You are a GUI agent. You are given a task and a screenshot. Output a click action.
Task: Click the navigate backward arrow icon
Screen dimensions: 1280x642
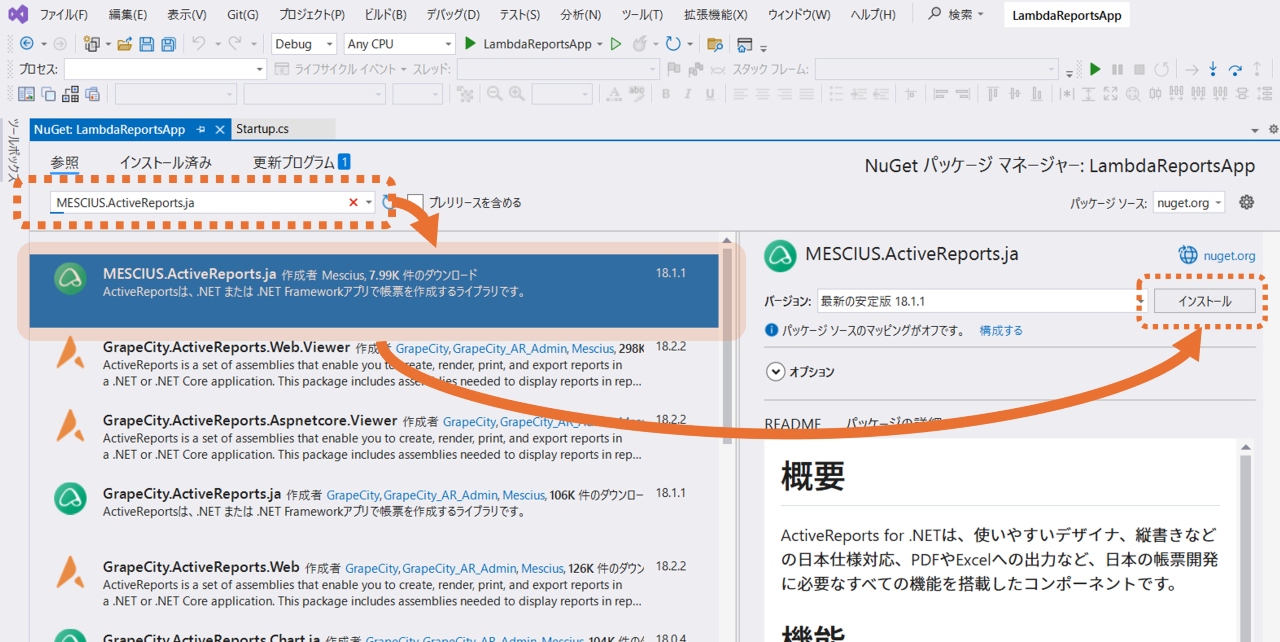pyautogui.click(x=26, y=44)
